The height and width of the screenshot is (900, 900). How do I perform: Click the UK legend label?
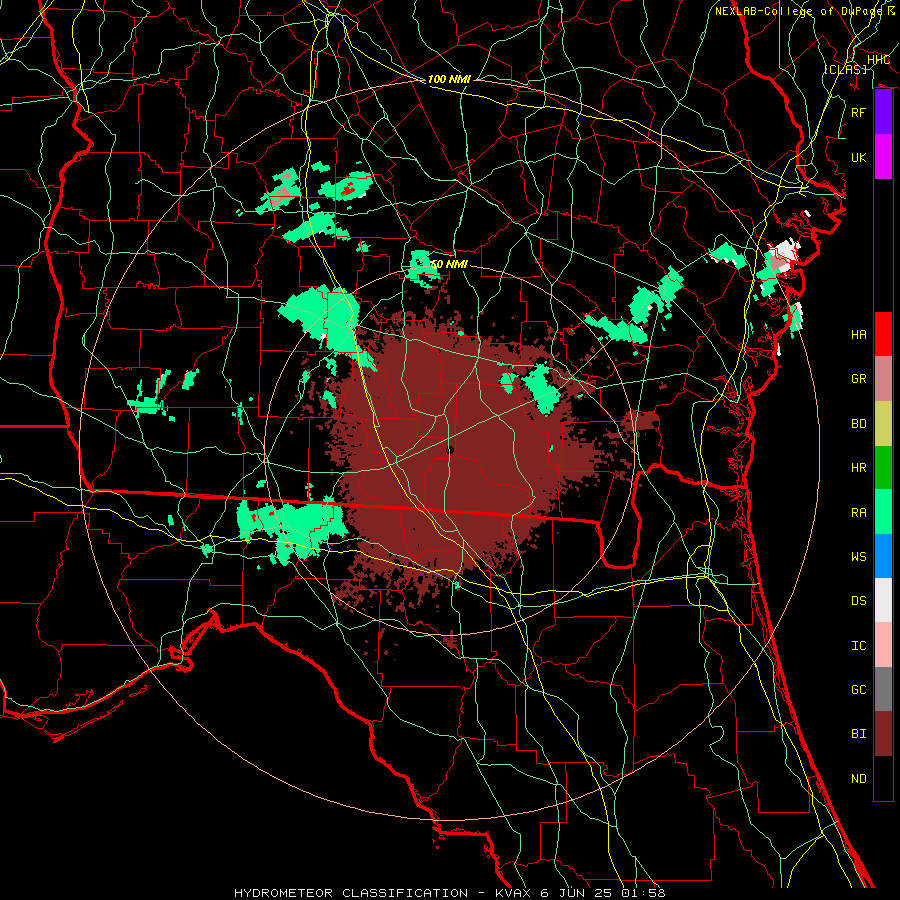coord(859,157)
